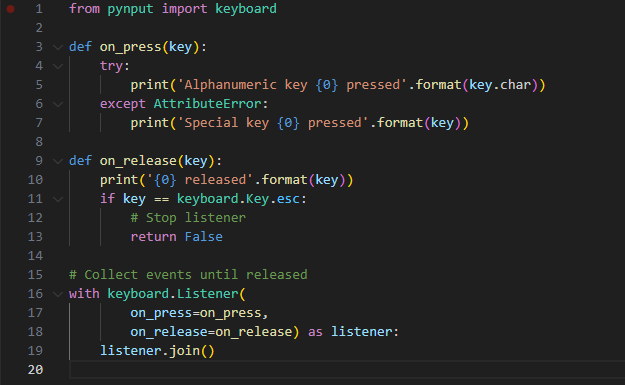Click the 'Collect events until released' comment
The height and width of the screenshot is (385, 625).
(x=188, y=275)
